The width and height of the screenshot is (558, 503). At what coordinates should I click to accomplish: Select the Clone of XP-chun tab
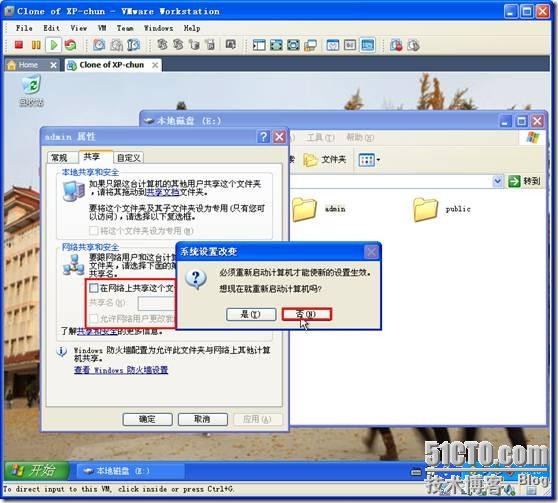click(x=112, y=65)
